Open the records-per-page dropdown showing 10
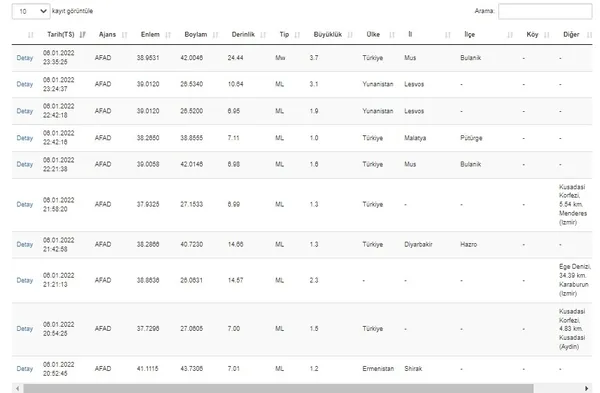 point(31,11)
